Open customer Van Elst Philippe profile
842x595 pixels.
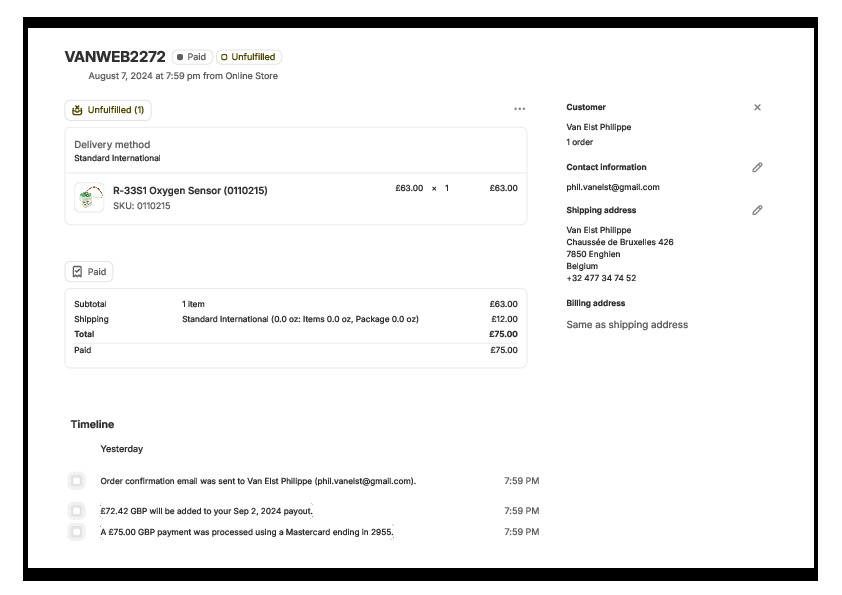pos(598,127)
